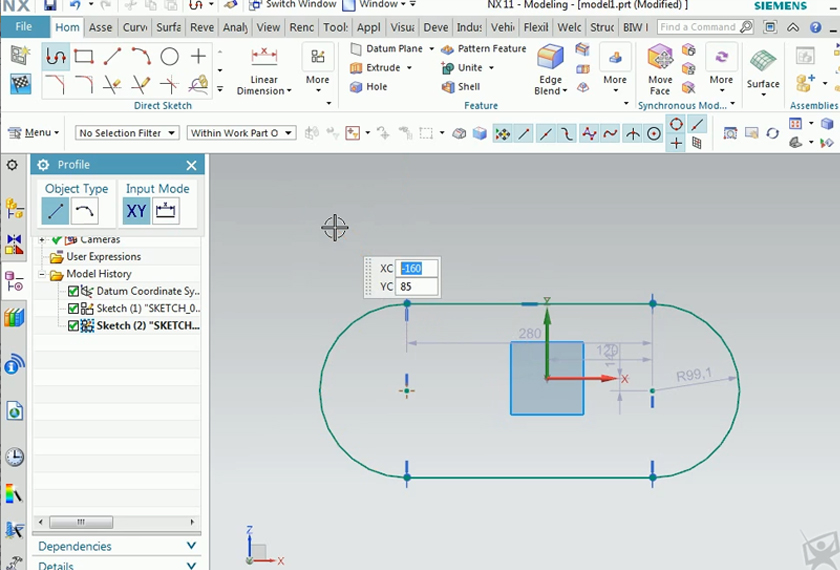Select the XY coordinate input mode
Screen dimensions: 840x570
pyautogui.click(x=136, y=211)
